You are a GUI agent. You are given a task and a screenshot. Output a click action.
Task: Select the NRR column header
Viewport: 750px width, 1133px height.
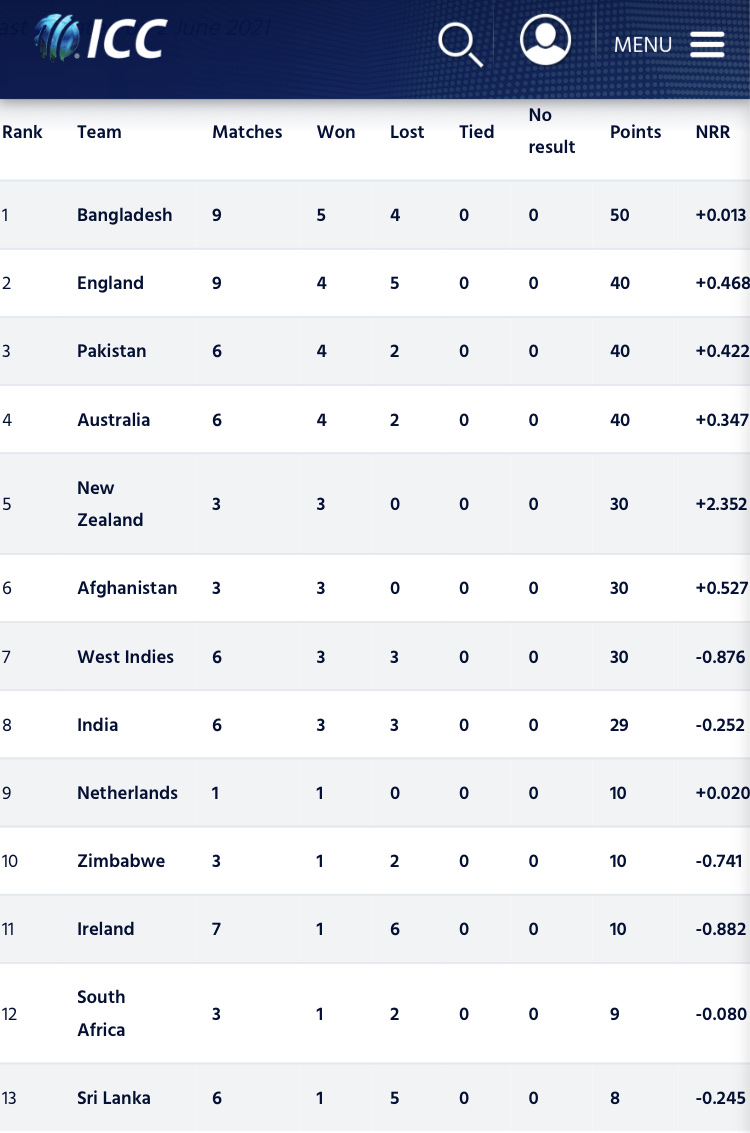(x=712, y=132)
